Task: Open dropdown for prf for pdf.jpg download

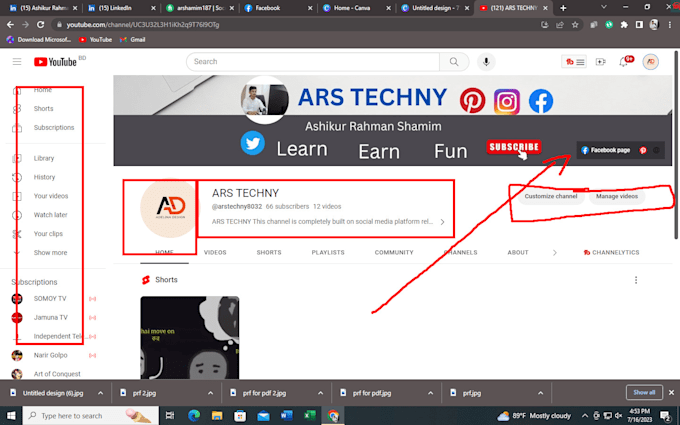Action: coord(430,393)
